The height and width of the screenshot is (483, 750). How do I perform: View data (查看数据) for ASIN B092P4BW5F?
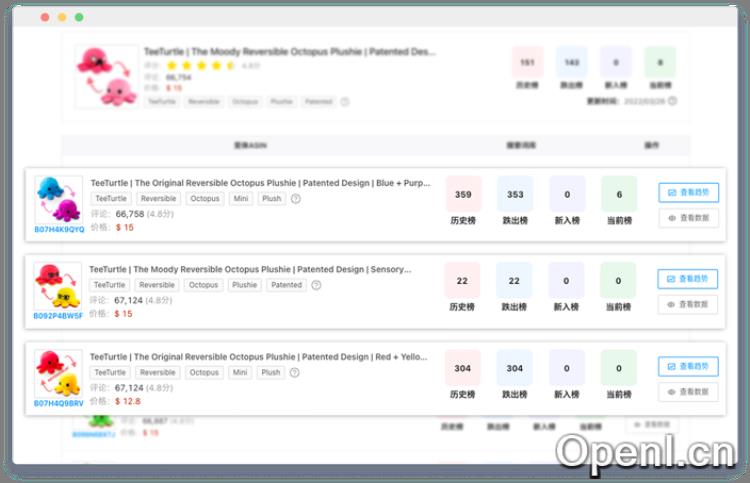(x=688, y=304)
